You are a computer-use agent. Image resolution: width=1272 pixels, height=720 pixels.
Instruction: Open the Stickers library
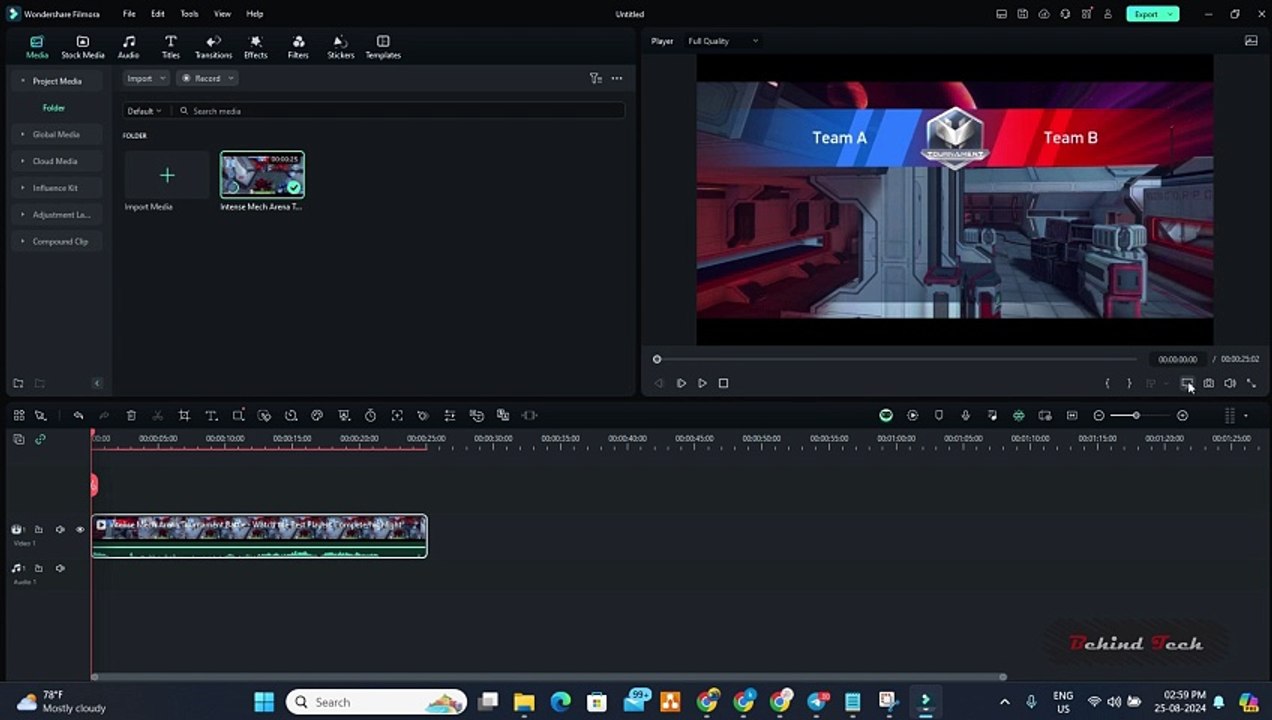click(341, 46)
